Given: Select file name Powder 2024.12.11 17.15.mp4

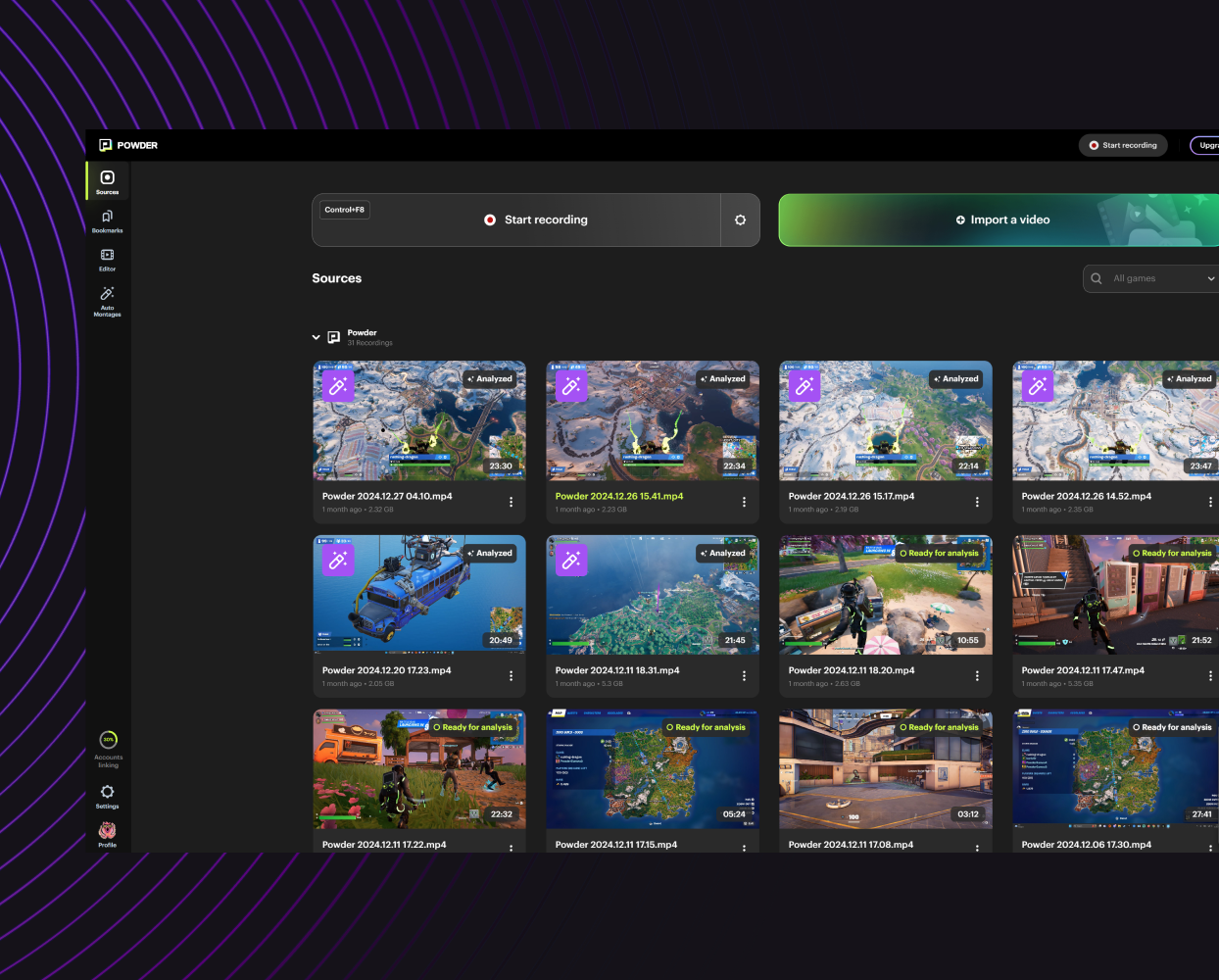Looking at the screenshot, I should 616,844.
